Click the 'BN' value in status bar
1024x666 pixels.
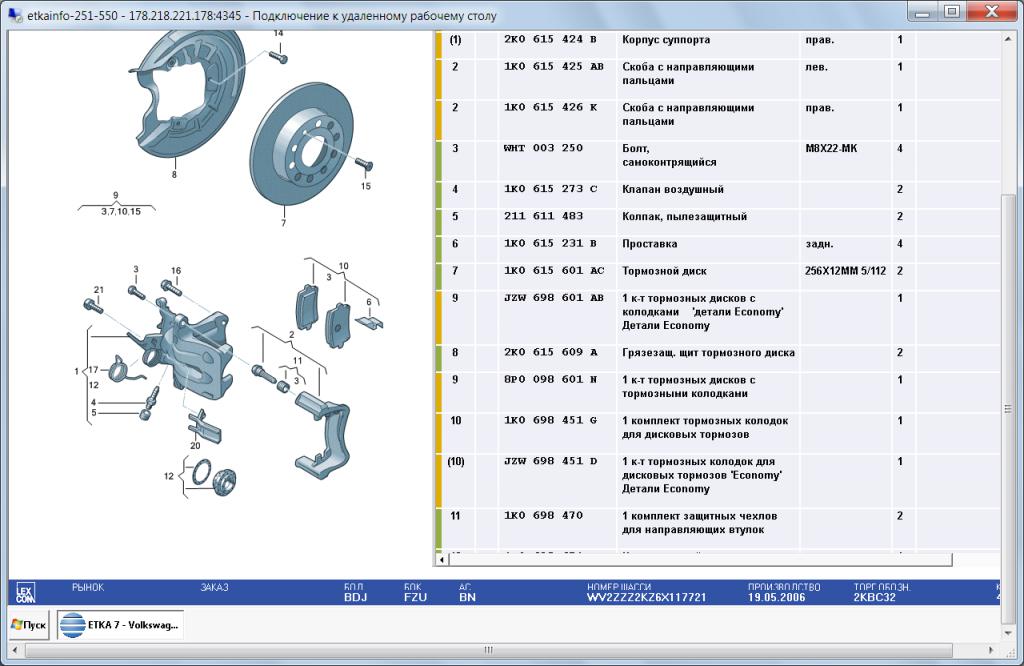click(467, 597)
